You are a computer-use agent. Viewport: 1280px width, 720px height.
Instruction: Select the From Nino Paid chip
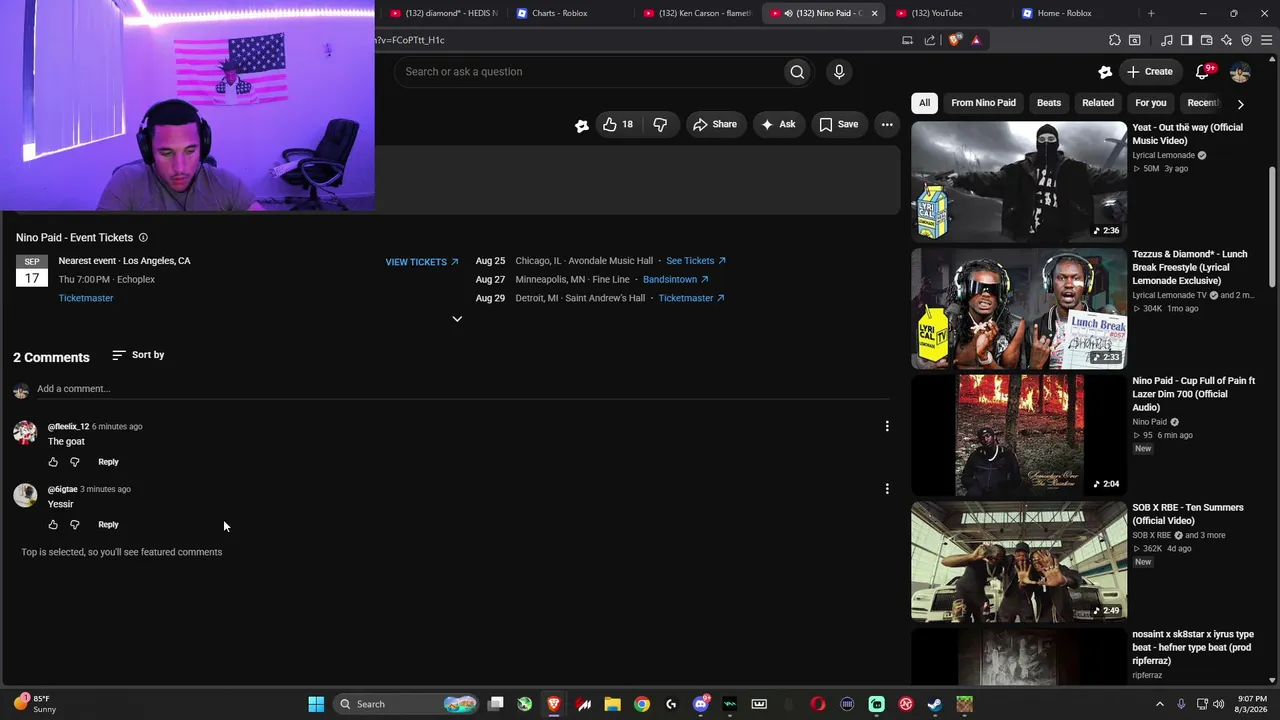(x=984, y=103)
